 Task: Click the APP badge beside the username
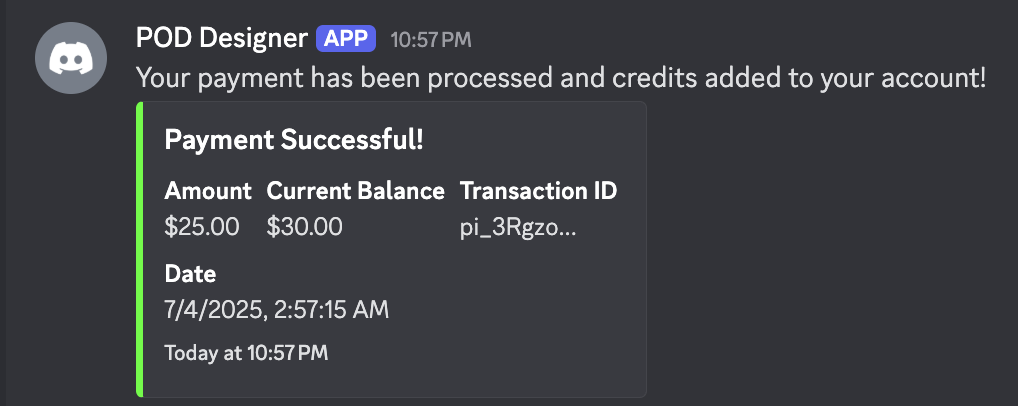[x=346, y=39]
